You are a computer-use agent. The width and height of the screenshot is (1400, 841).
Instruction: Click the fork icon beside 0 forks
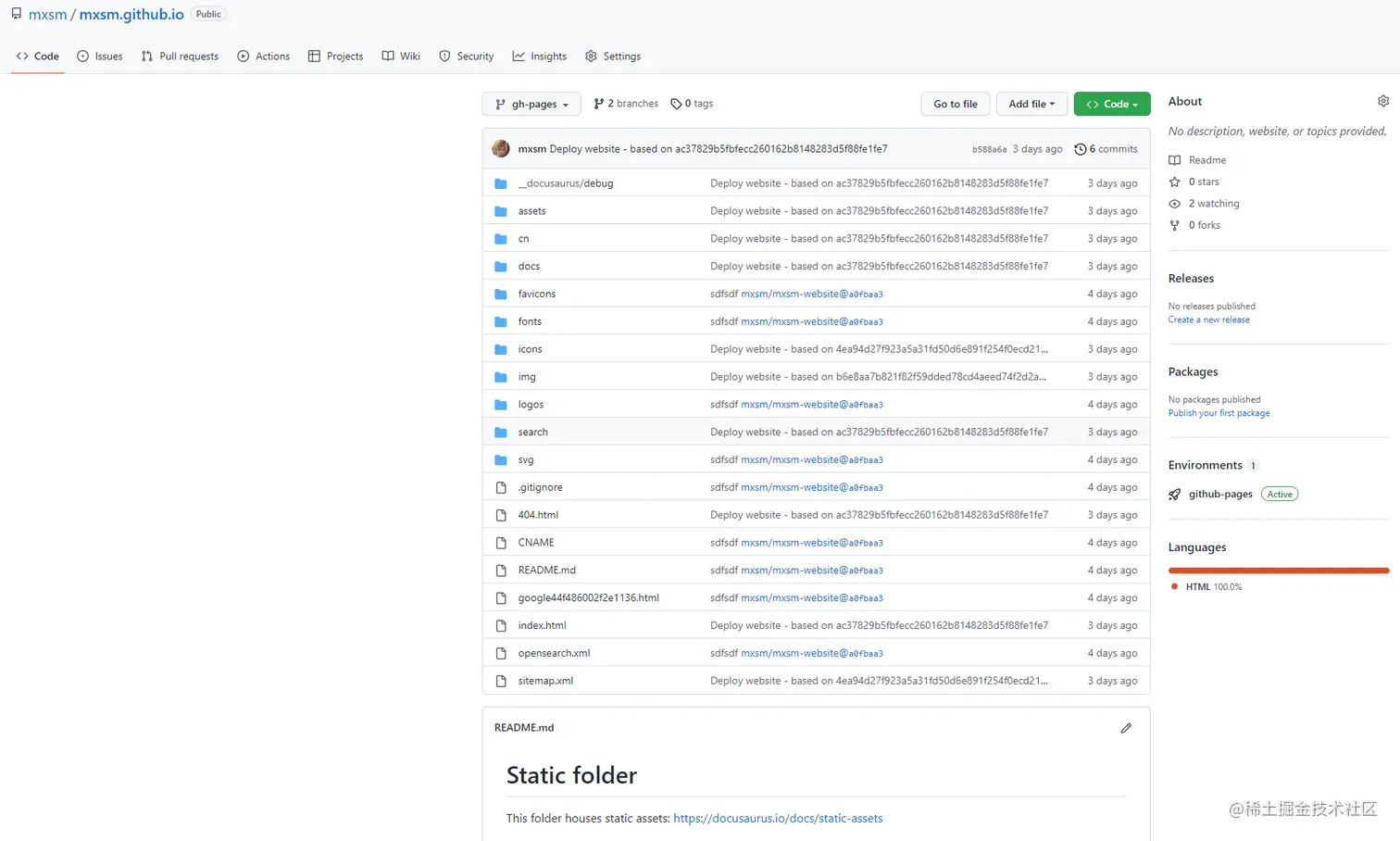coord(1174,225)
